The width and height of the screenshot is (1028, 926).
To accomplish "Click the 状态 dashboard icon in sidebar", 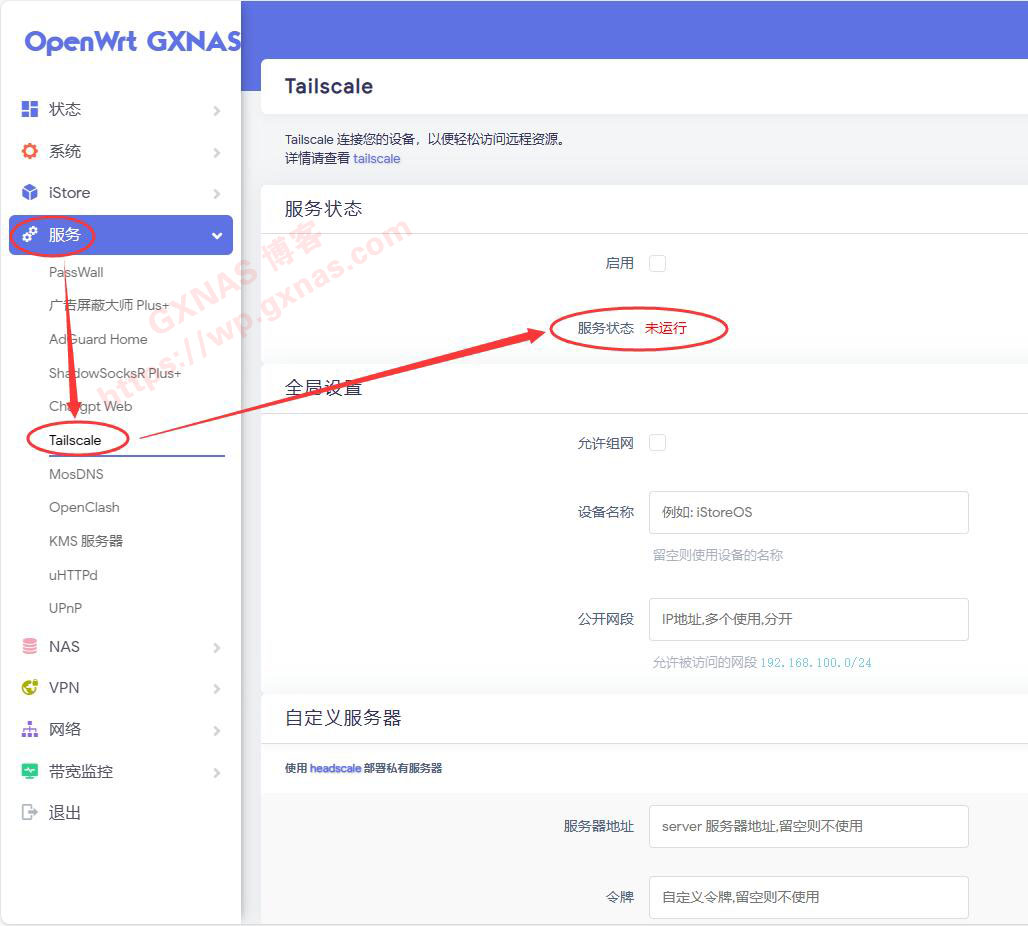I will tap(30, 109).
